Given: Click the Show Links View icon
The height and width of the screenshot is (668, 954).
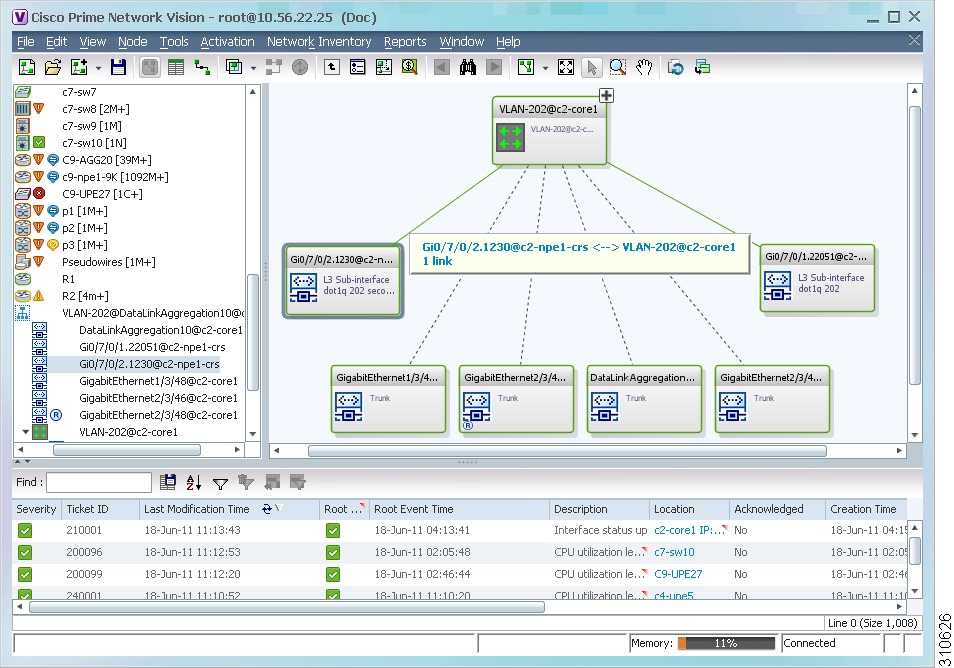Looking at the screenshot, I should [202, 67].
